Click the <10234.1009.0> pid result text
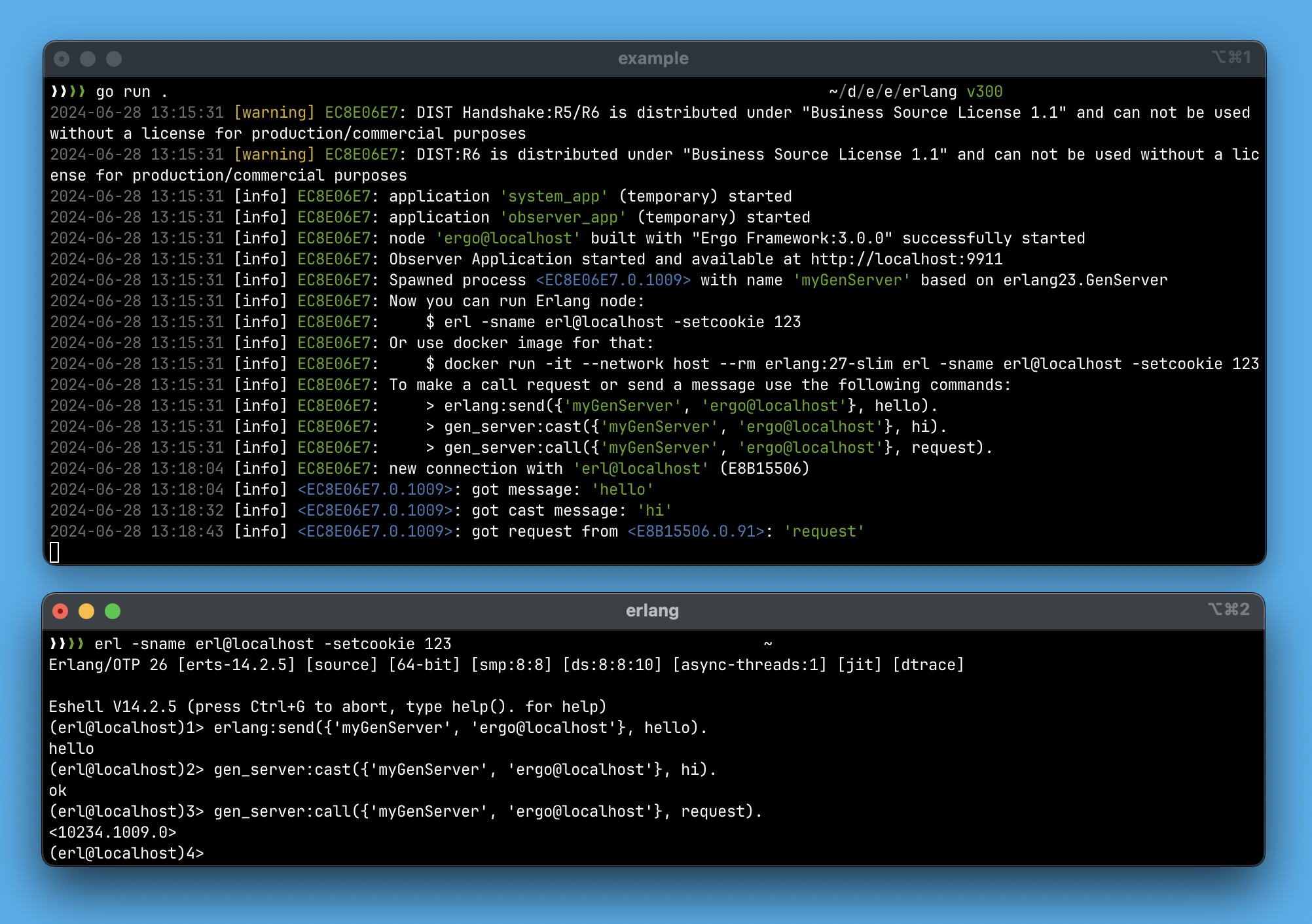1312x924 pixels. tap(113, 832)
